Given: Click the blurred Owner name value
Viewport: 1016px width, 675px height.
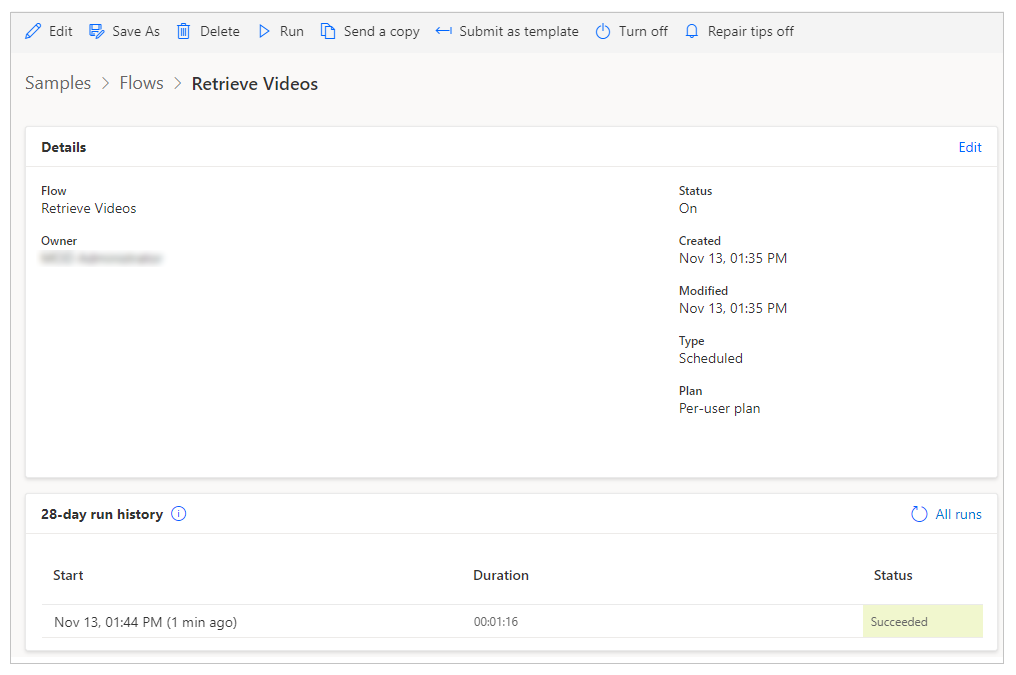Looking at the screenshot, I should coord(101,258).
